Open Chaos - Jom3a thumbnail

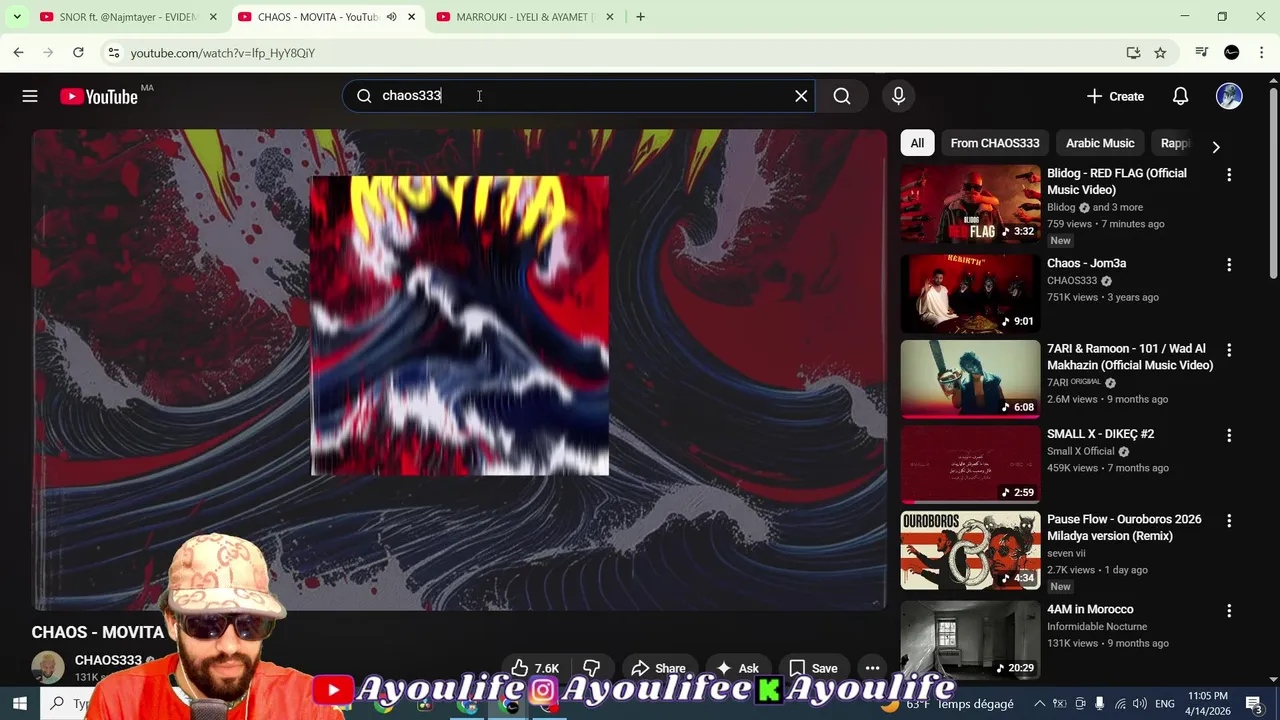pos(970,293)
